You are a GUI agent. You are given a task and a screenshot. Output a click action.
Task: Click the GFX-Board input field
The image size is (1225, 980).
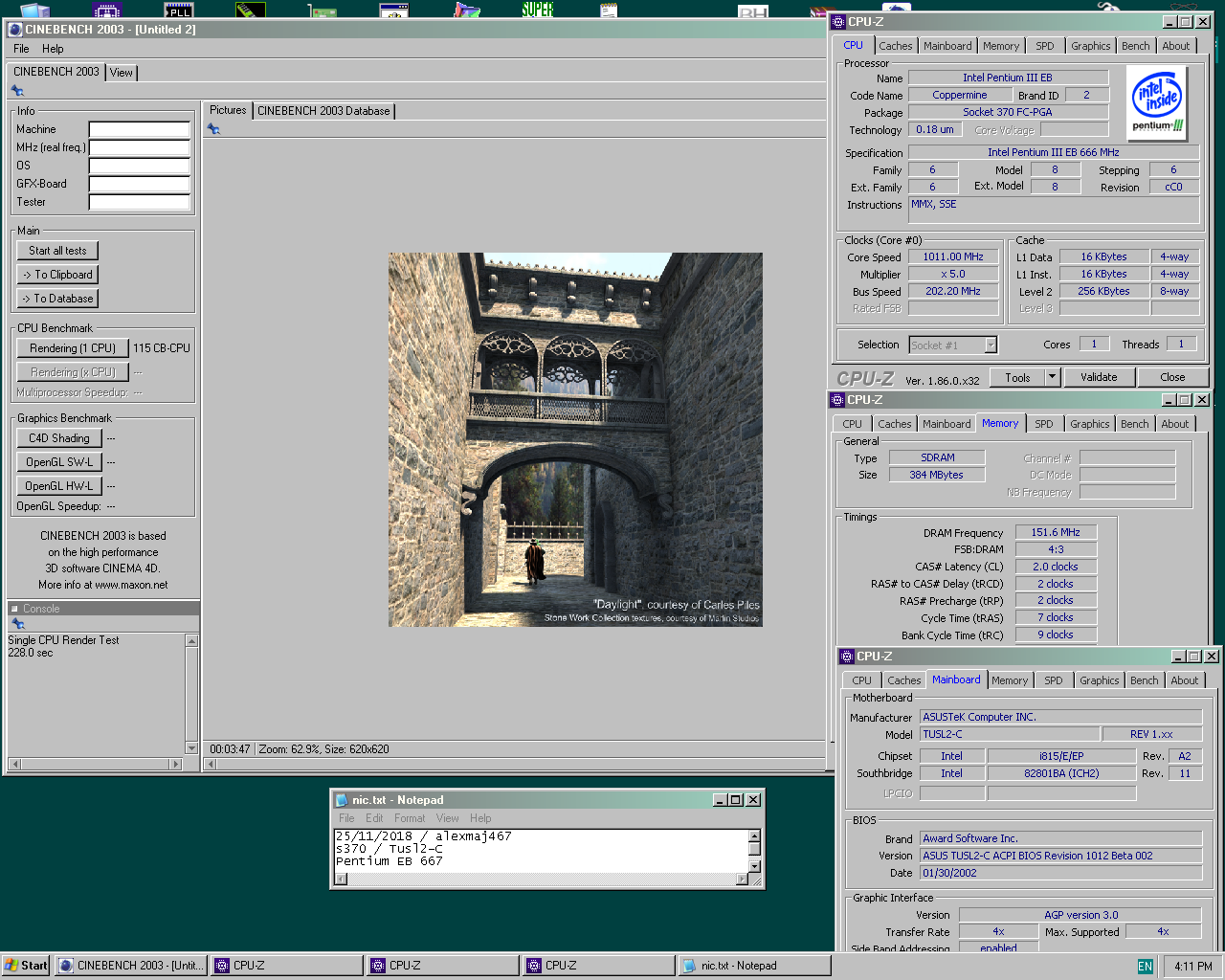(140, 184)
